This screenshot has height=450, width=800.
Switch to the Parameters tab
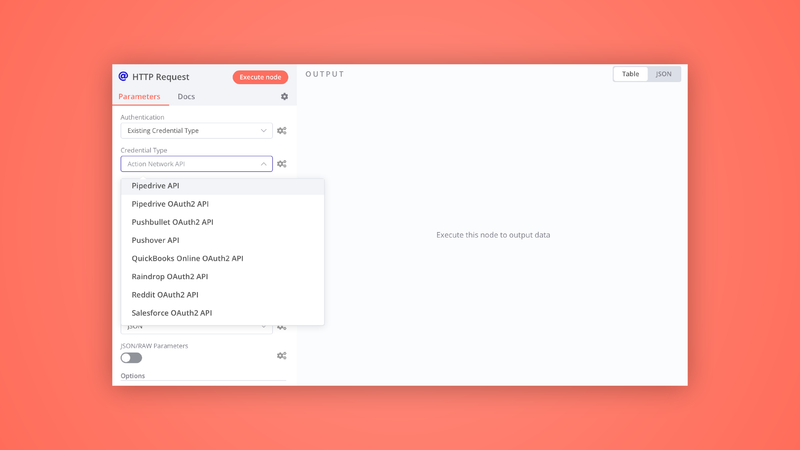pos(139,96)
